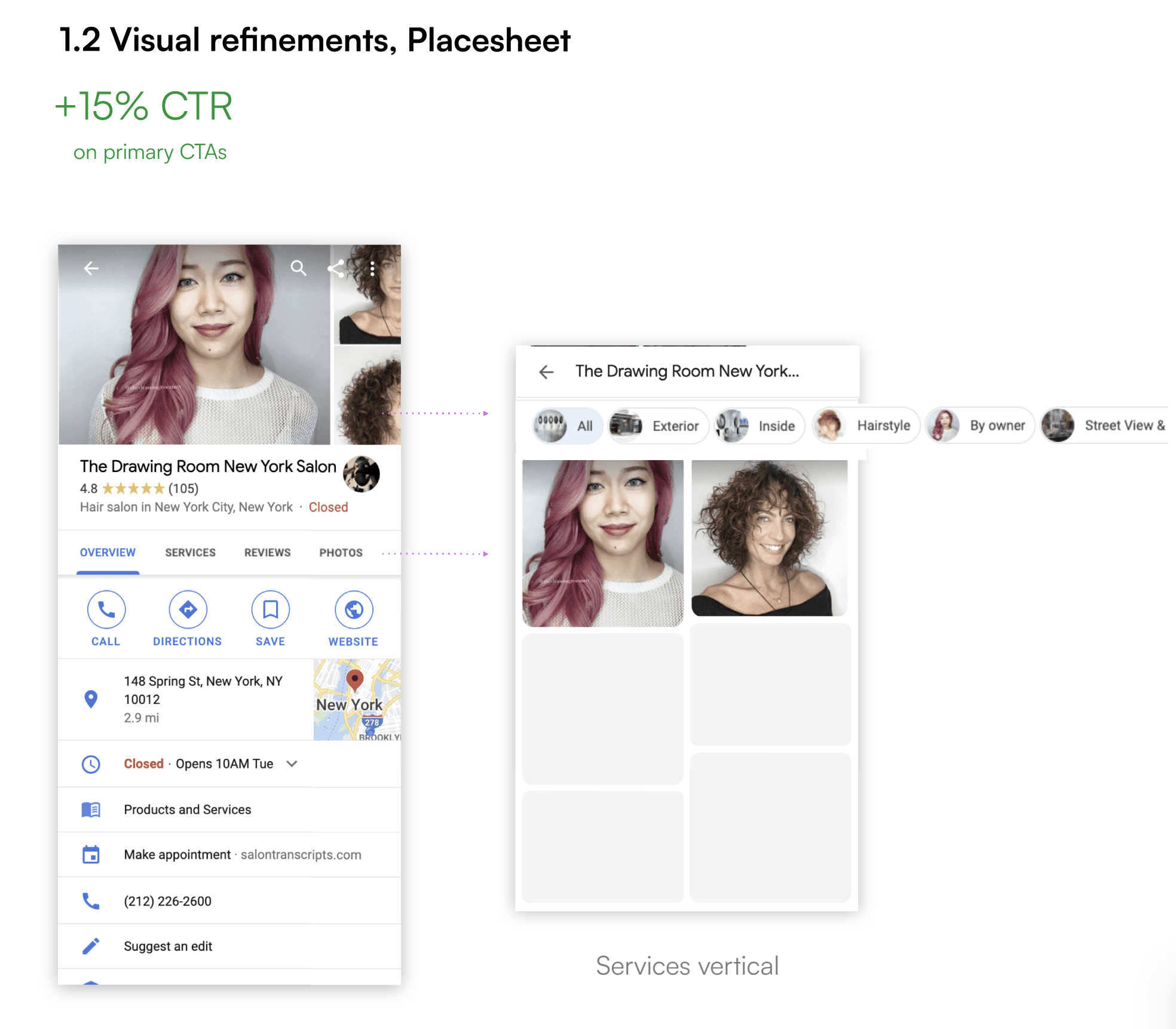Viewport: 1176px width, 1029px height.
Task: Click Suggest an edit
Action: click(168, 947)
